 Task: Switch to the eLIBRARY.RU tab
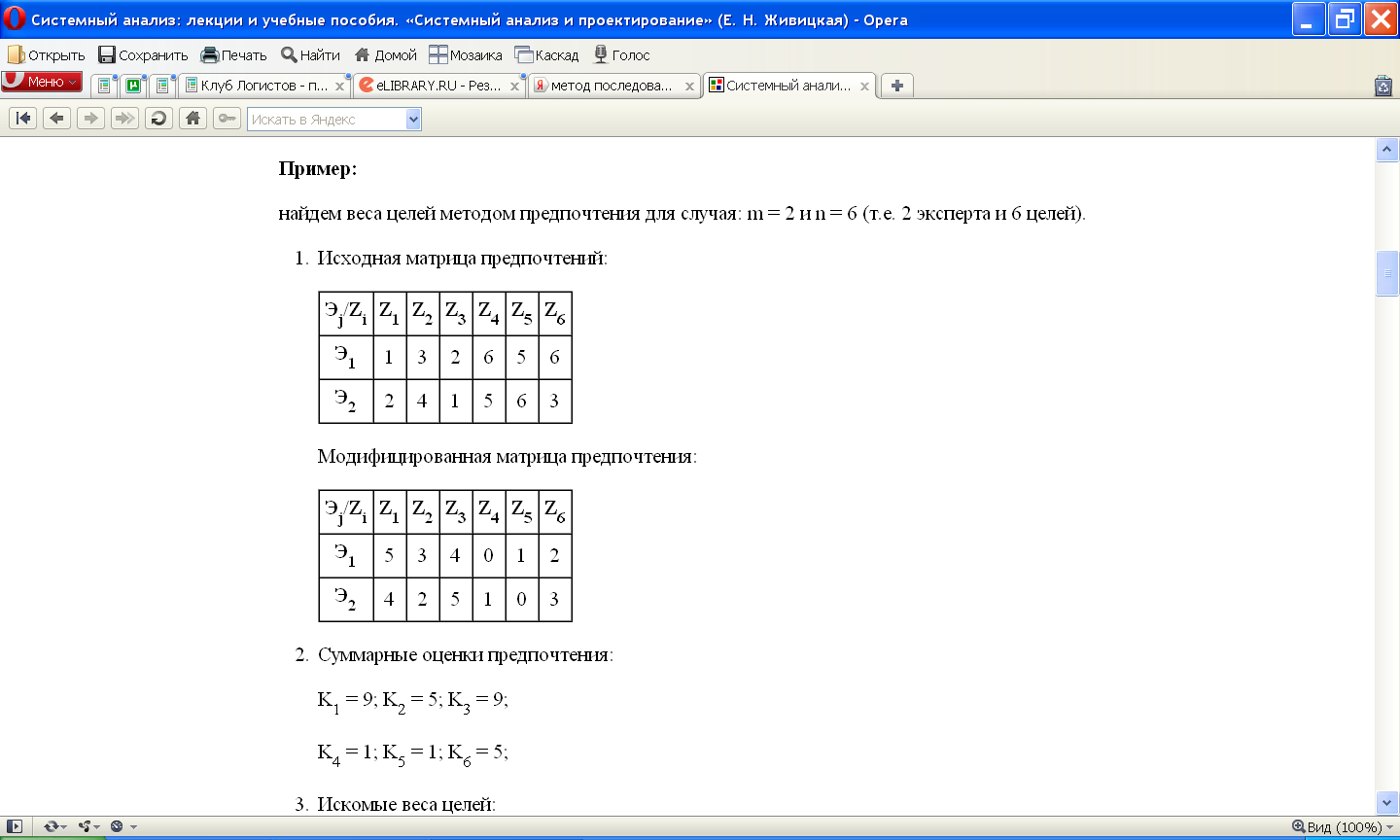(x=439, y=86)
